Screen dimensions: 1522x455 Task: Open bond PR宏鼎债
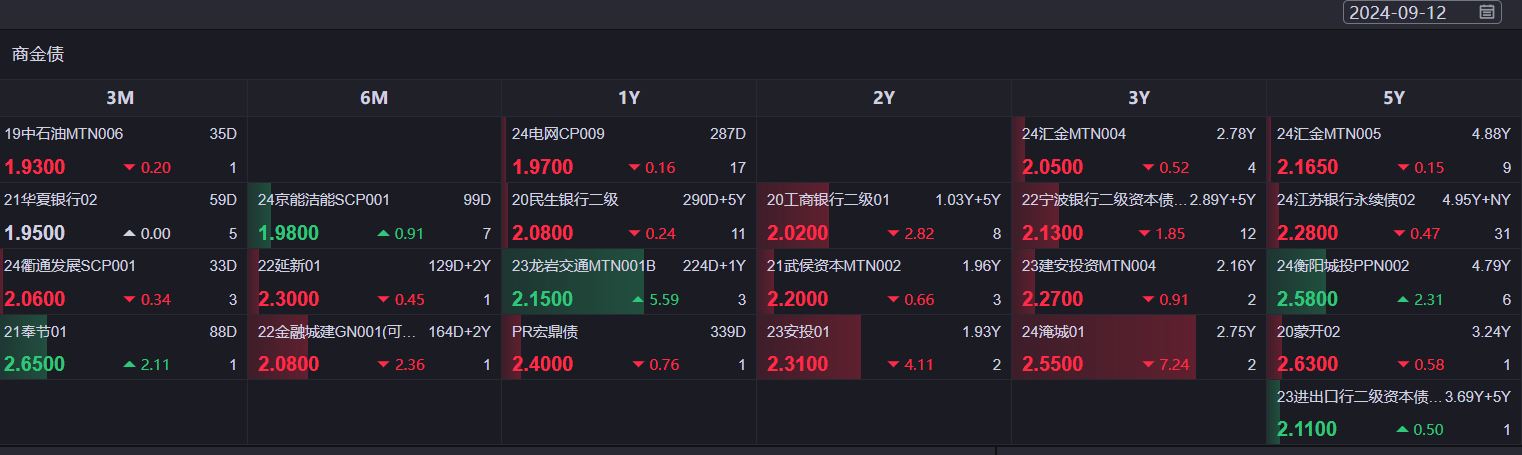[x=545, y=332]
